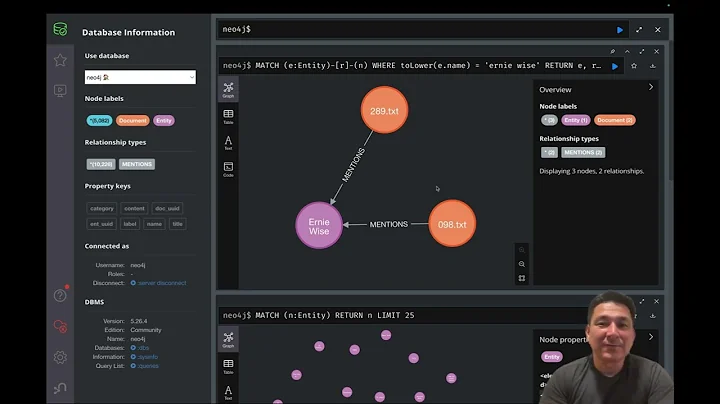Select MENTIONS edge from 098.txt
This screenshot has height=404, width=720.
point(388,224)
